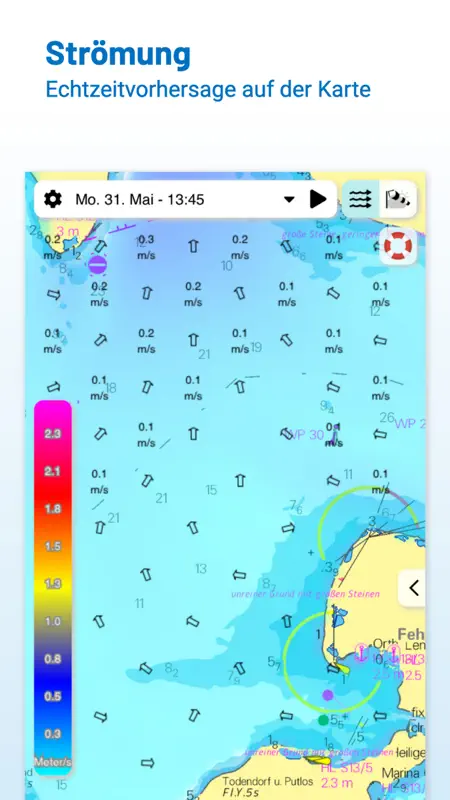450x800 pixels.
Task: Tap the red lifebuoy emergency icon
Action: click(x=398, y=246)
